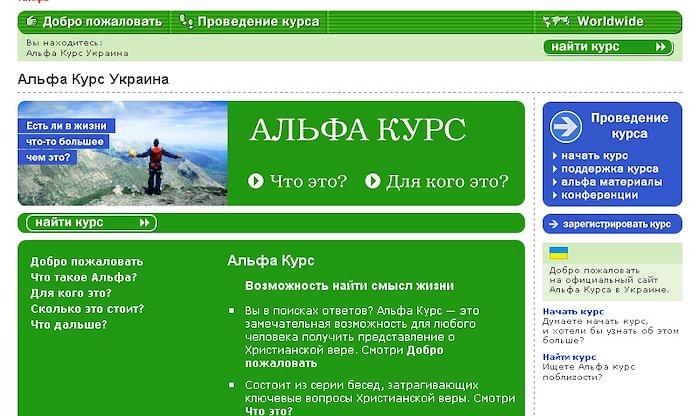Click the top right найти курс button
Screen dimensions: 700x416
coord(608,47)
